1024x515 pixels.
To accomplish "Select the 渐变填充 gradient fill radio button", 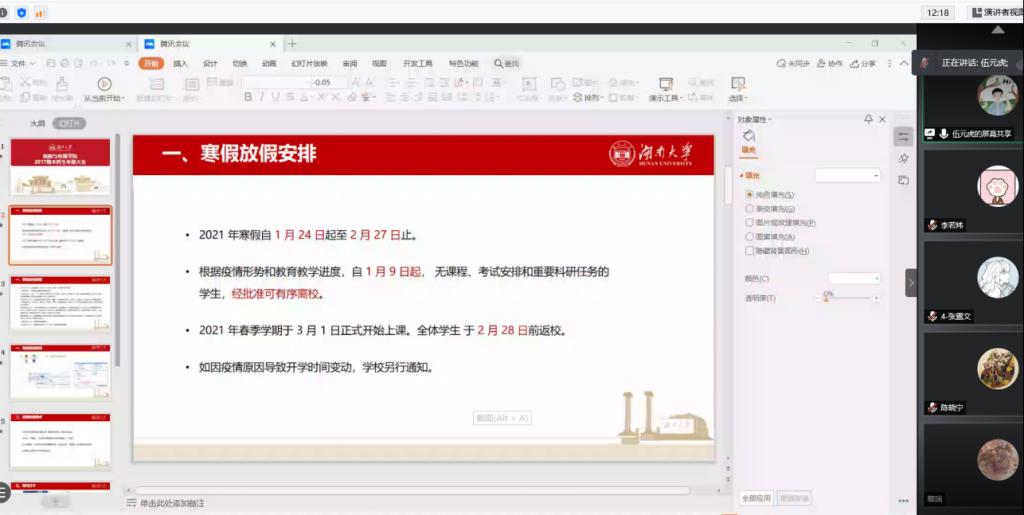I will (748, 208).
